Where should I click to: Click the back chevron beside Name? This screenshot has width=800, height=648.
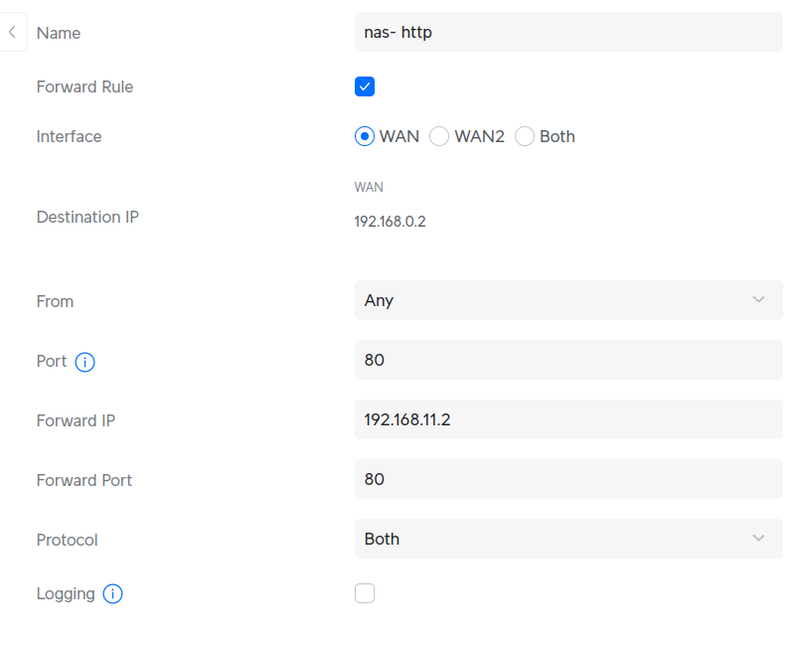pos(12,32)
